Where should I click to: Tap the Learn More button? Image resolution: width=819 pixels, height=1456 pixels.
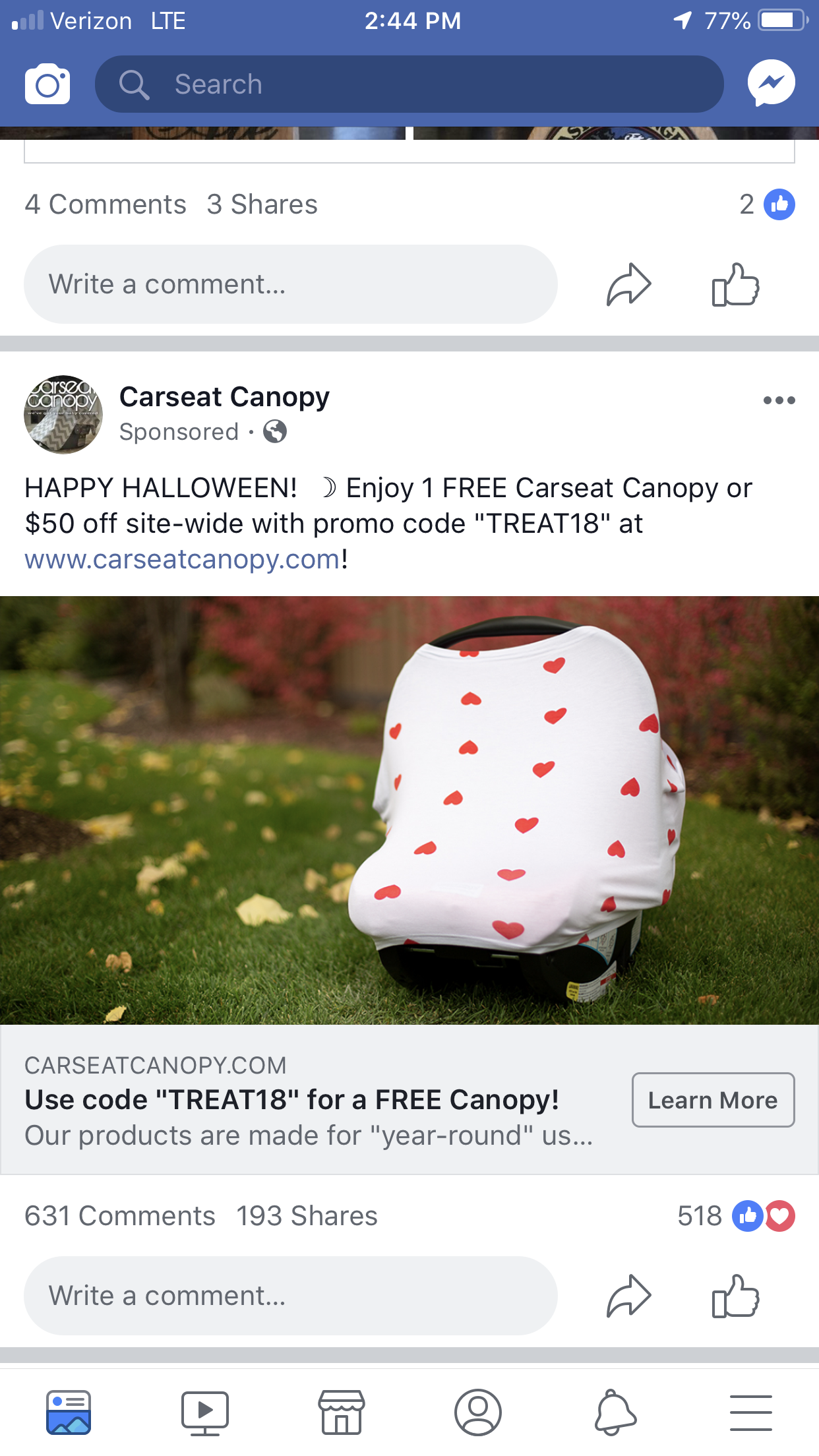coord(713,1100)
